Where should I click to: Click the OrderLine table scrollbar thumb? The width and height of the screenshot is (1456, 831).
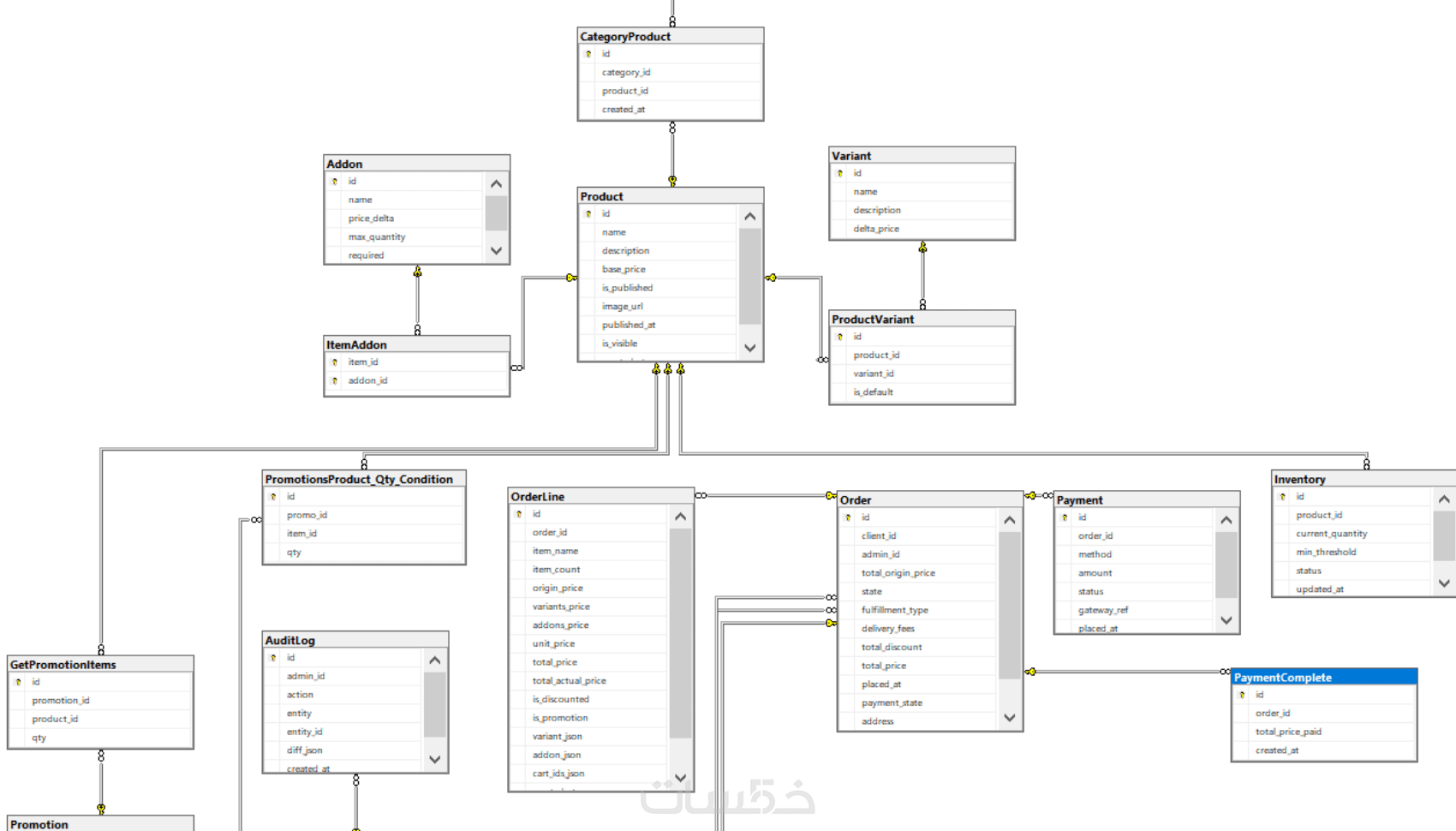(680, 633)
